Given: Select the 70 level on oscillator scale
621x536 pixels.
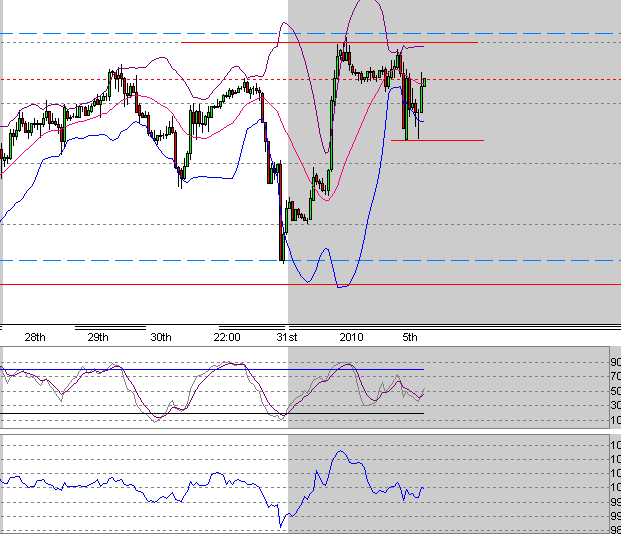Looking at the screenshot, I should click(615, 376).
